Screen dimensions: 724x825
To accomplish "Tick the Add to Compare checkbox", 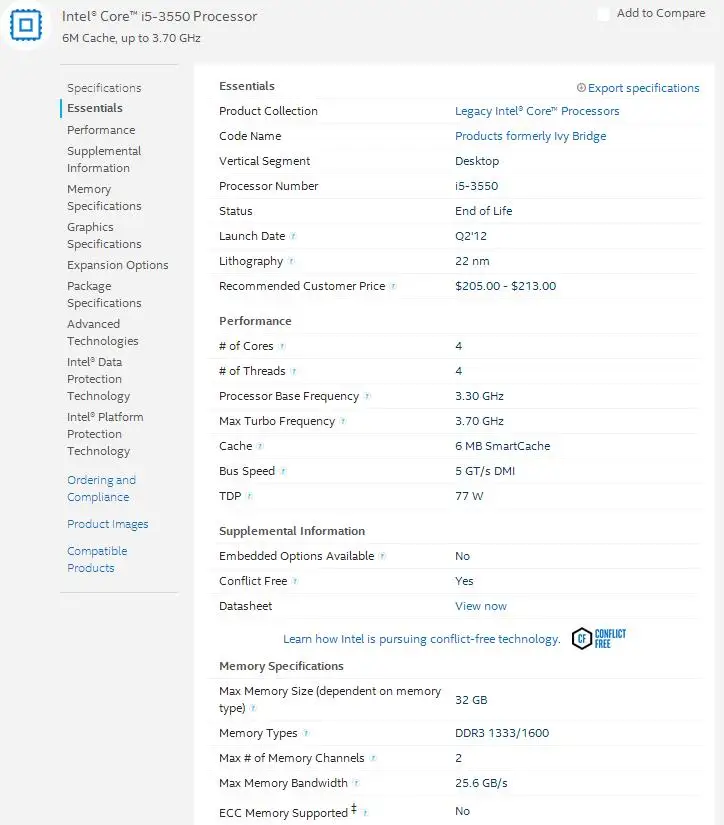I will (603, 14).
